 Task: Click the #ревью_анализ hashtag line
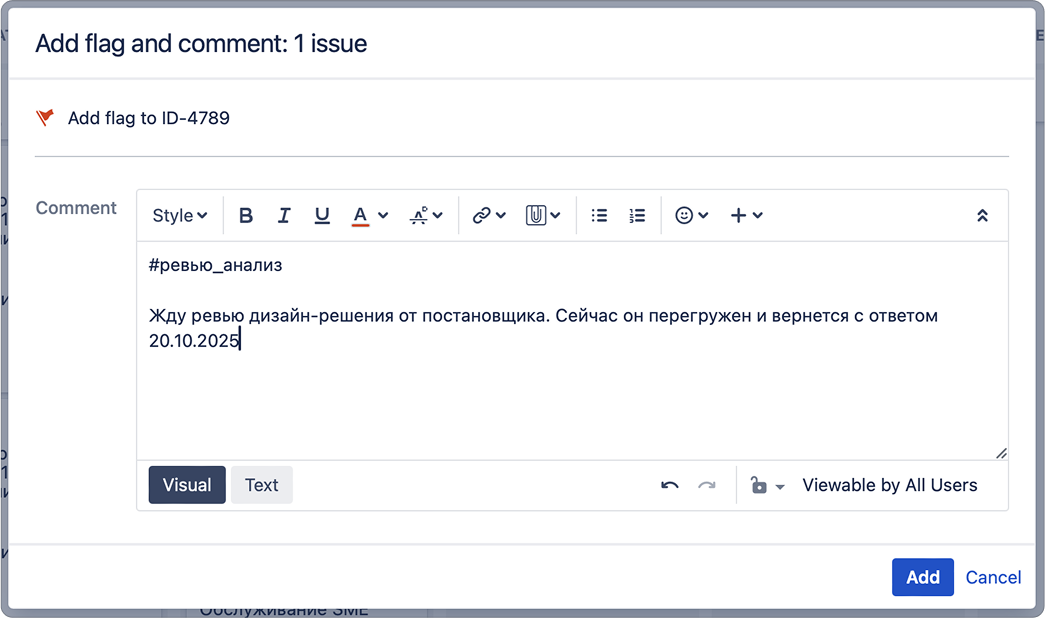click(215, 265)
